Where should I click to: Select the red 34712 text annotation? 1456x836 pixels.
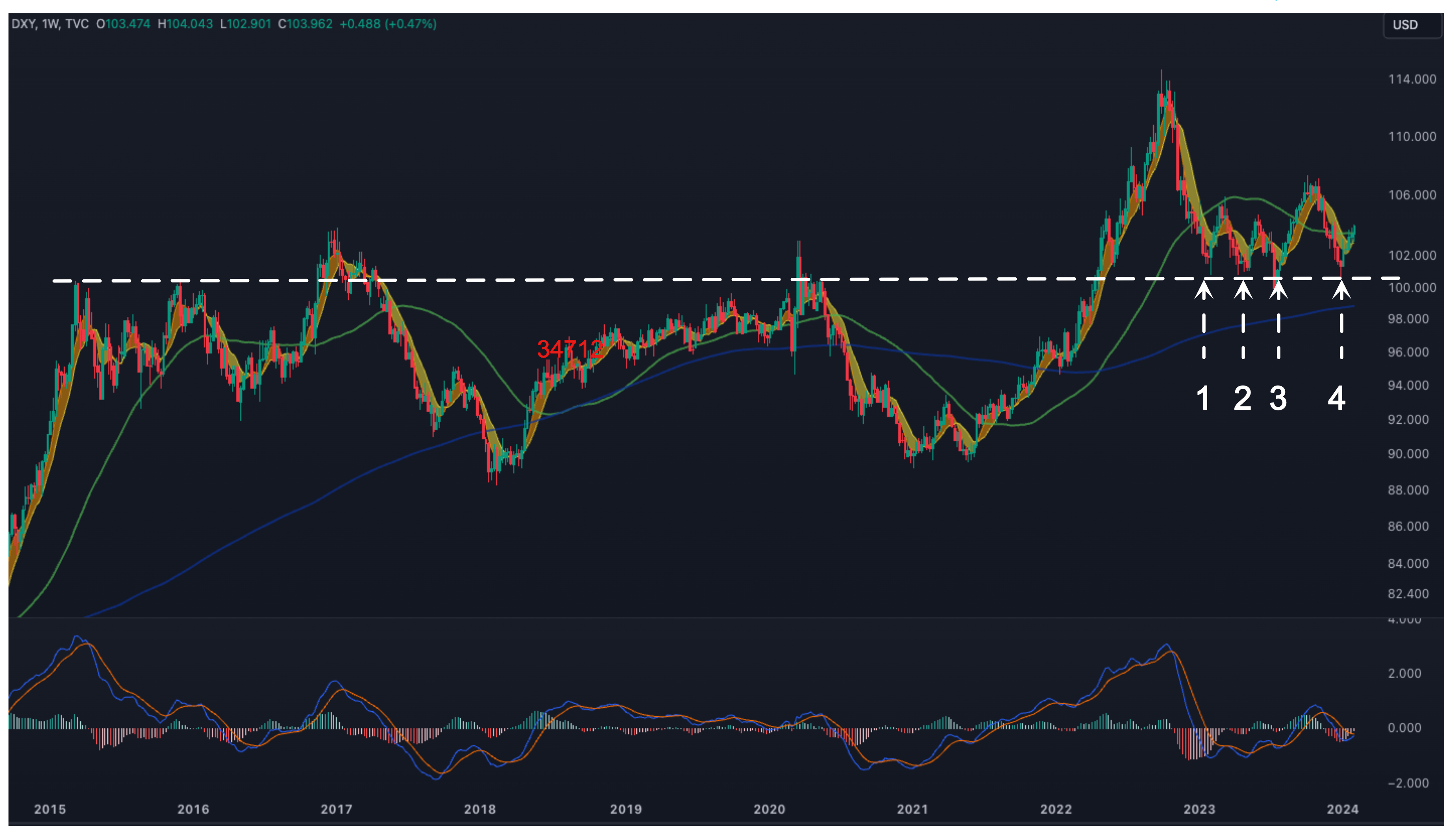coord(570,349)
